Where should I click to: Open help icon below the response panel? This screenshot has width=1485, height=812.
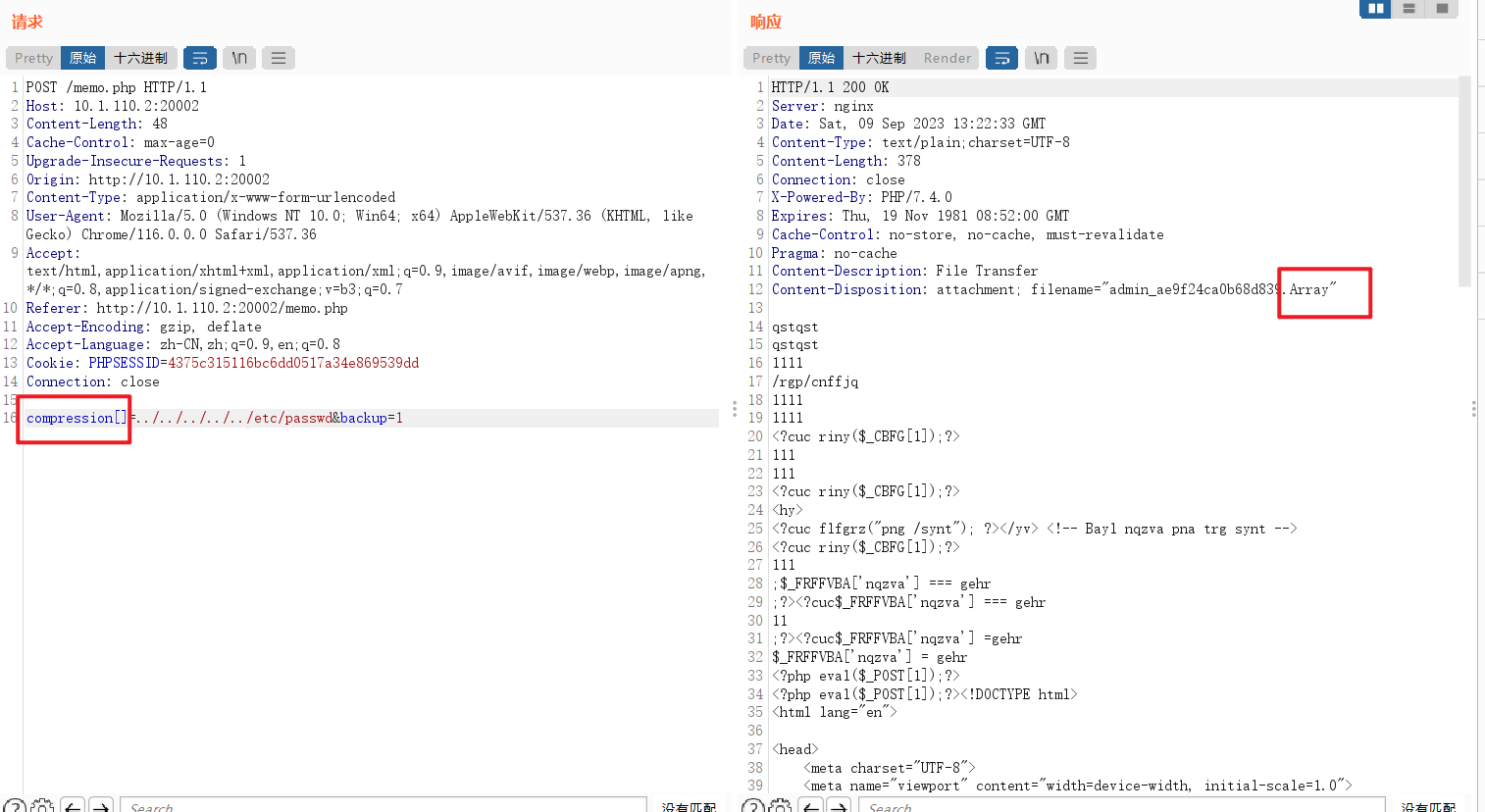click(x=752, y=806)
